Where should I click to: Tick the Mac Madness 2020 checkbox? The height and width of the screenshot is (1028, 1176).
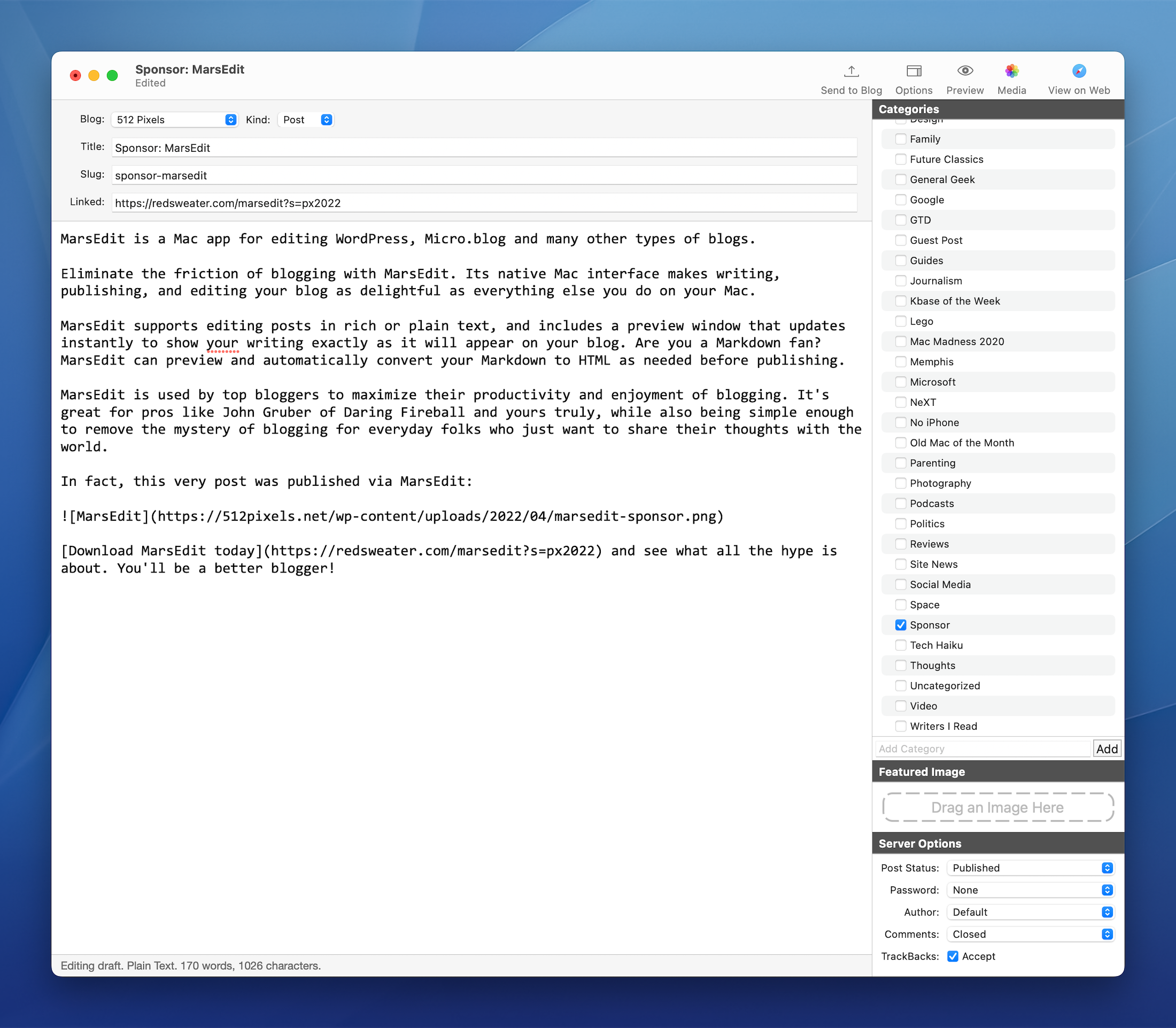(901, 341)
